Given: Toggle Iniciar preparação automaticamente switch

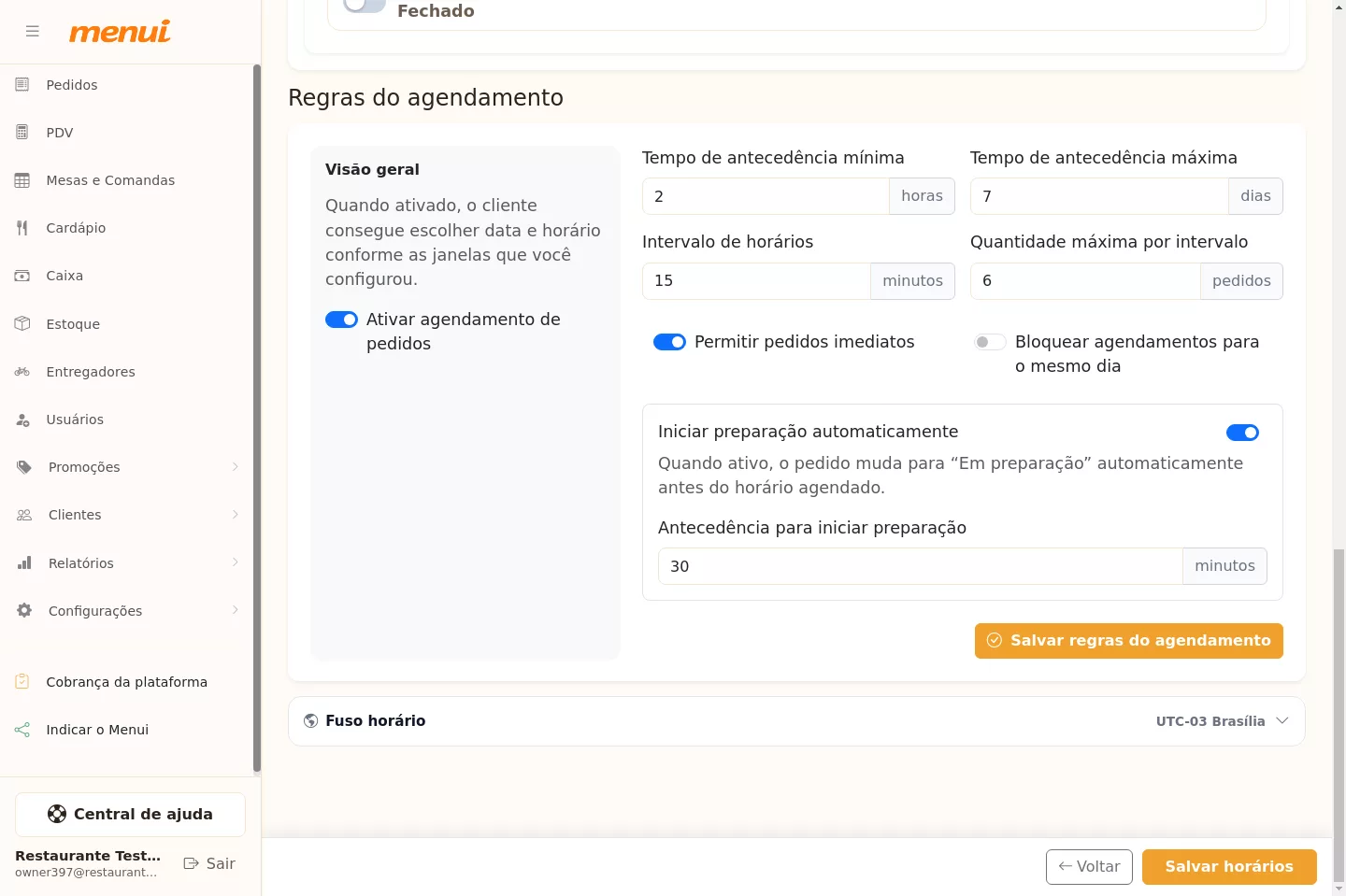Looking at the screenshot, I should 1242,433.
